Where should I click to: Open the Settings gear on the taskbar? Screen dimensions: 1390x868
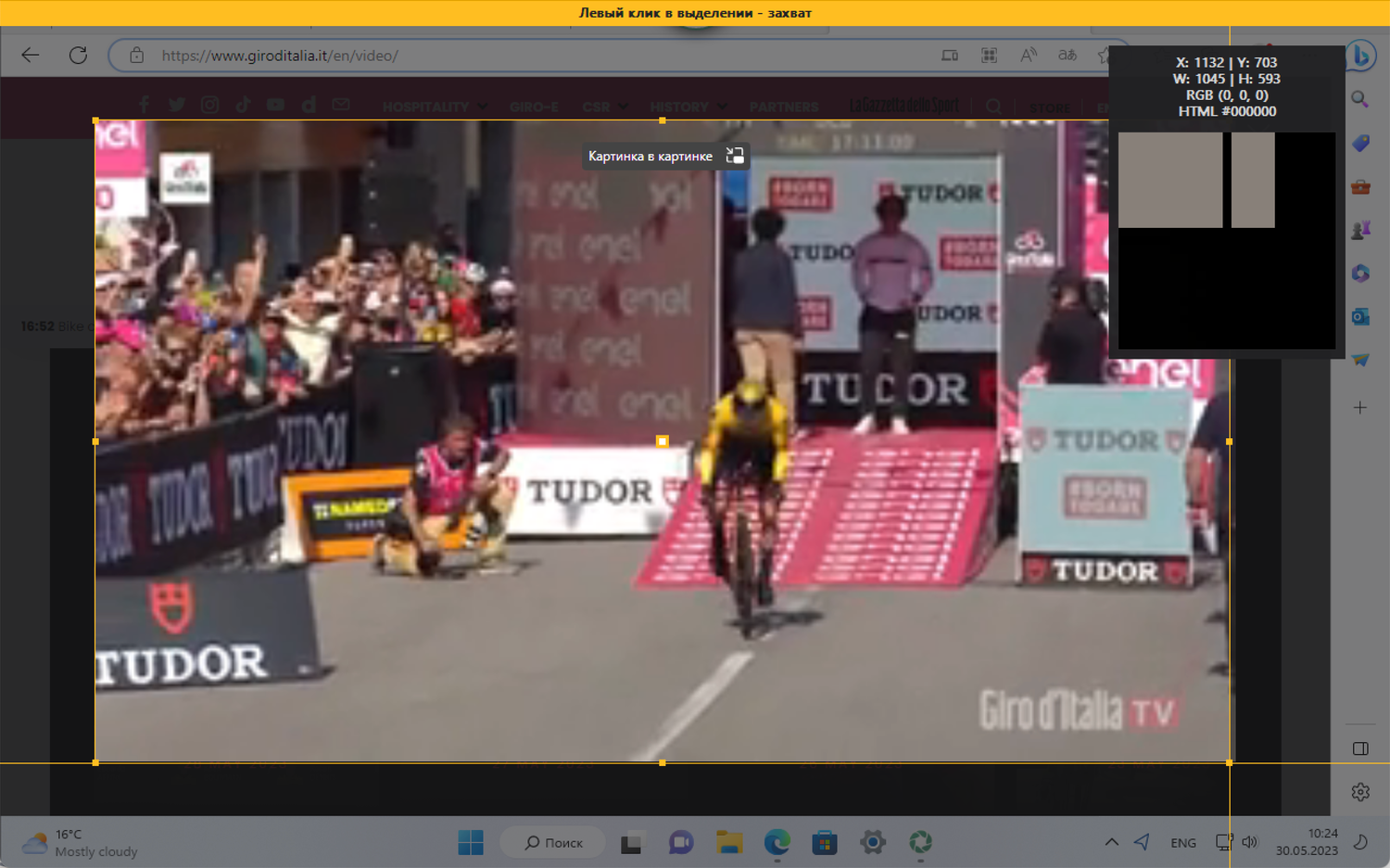tap(873, 842)
